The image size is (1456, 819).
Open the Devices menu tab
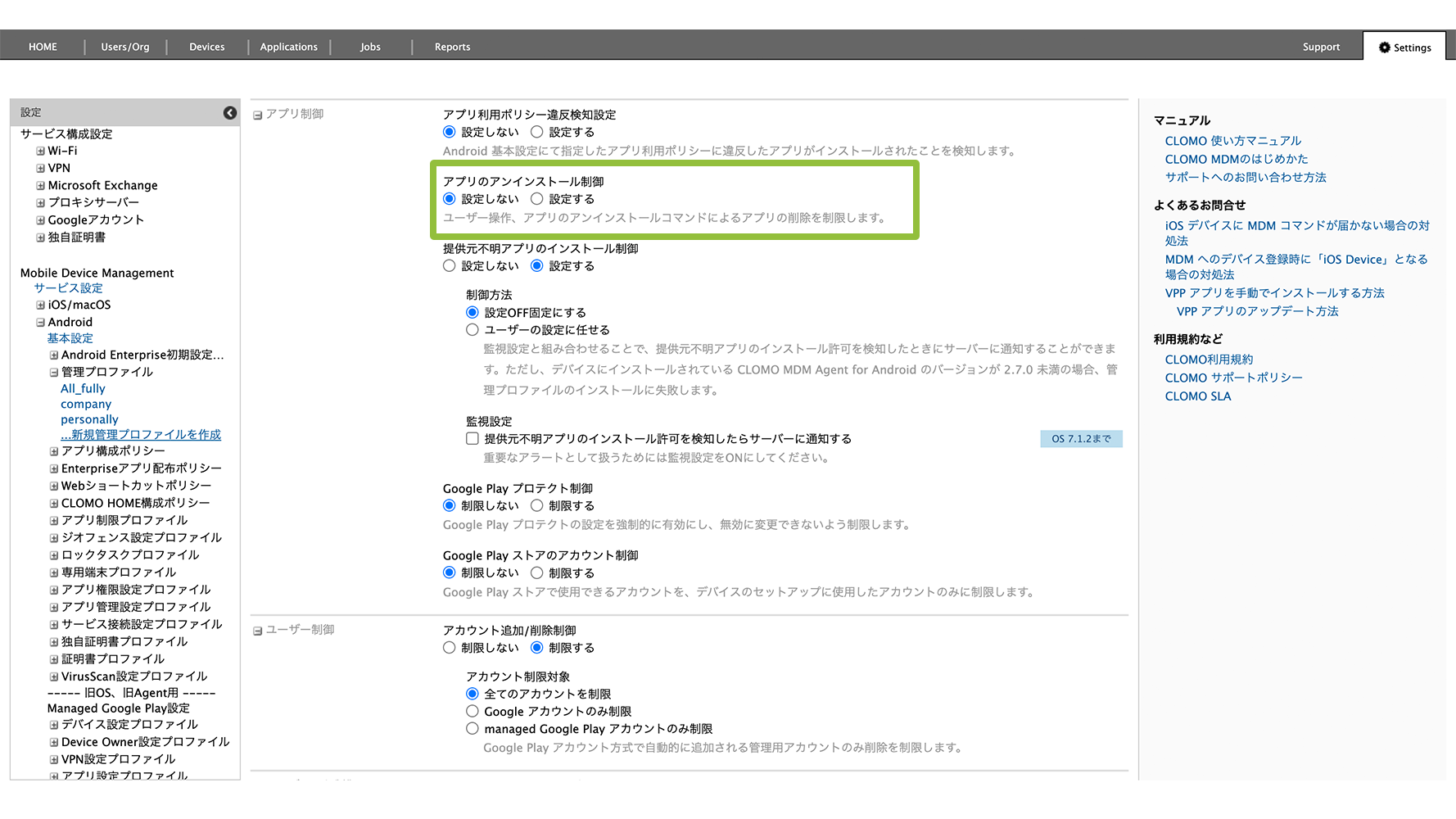[x=206, y=47]
